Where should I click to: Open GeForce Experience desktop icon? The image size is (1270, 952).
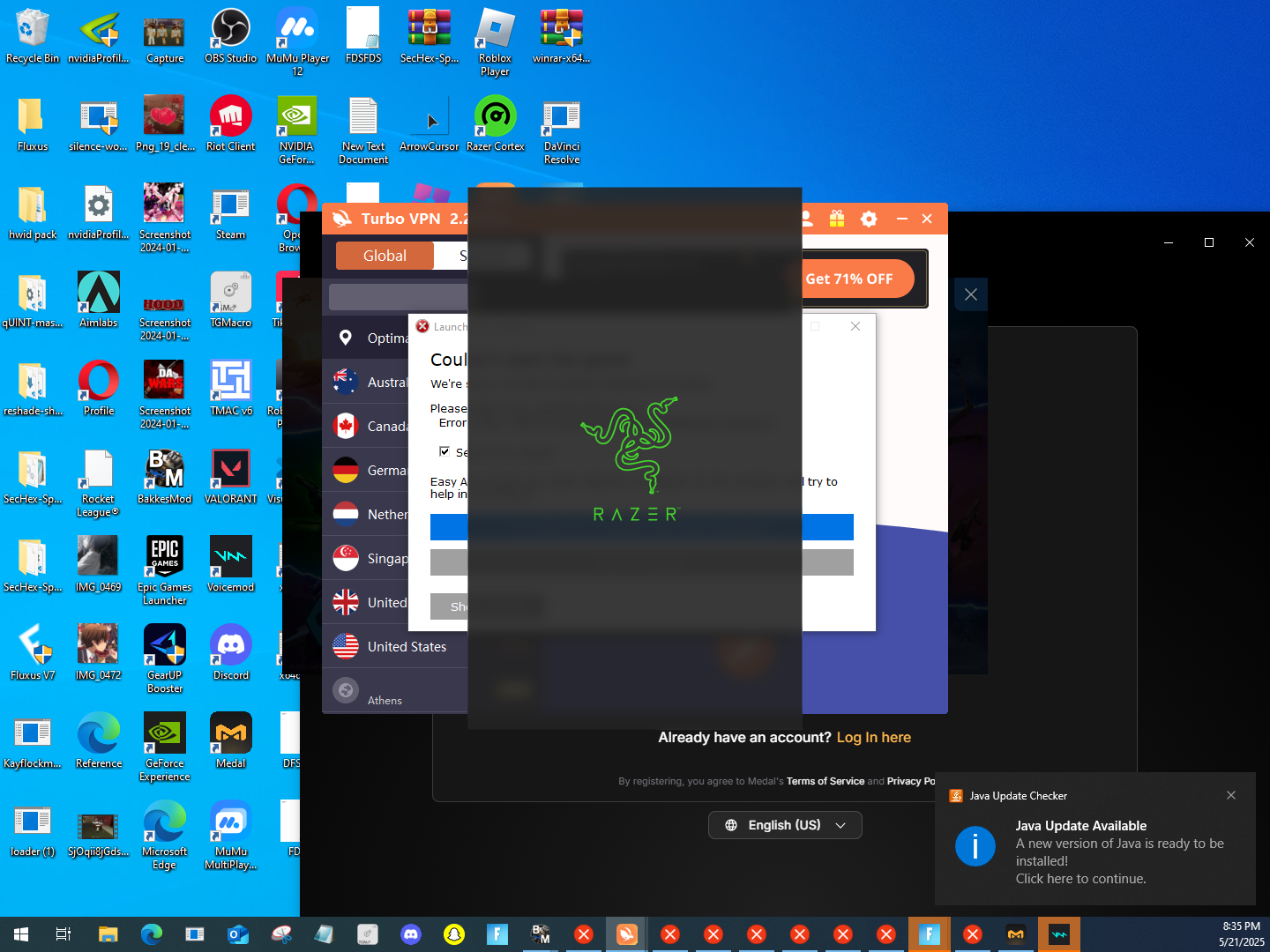tap(164, 747)
